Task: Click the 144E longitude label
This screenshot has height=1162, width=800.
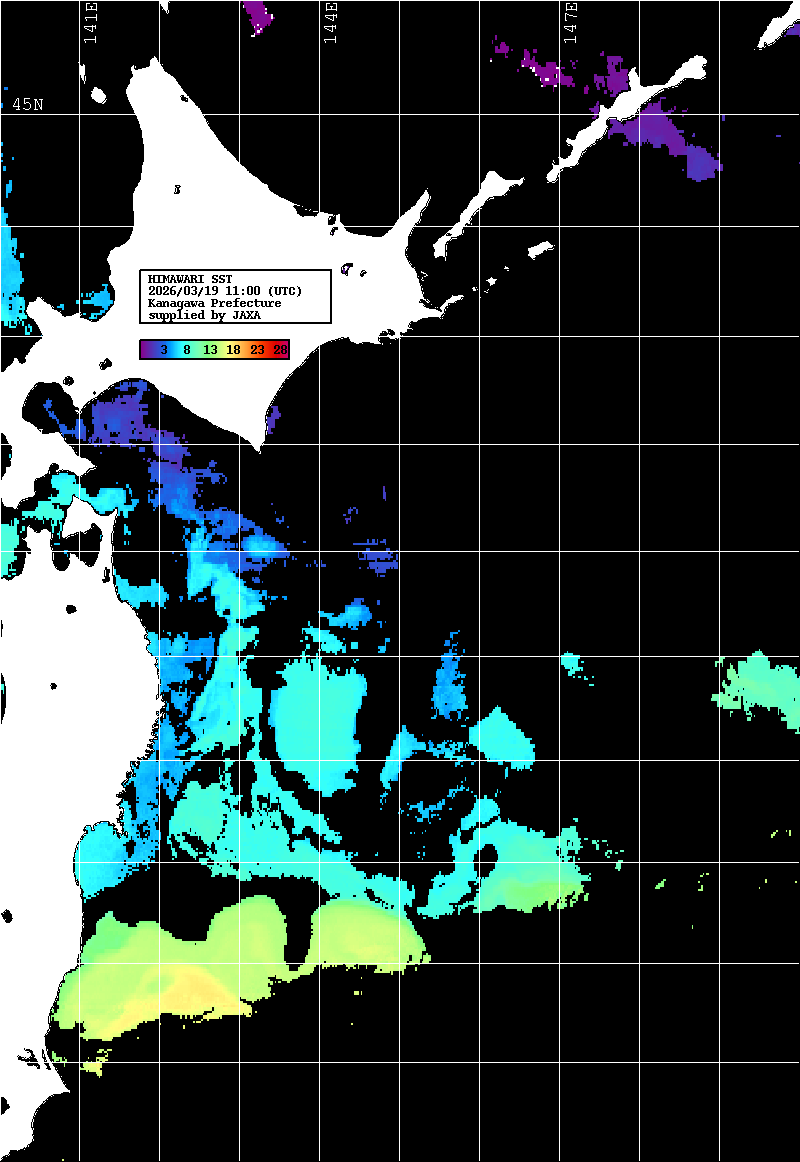Action: (x=330, y=23)
